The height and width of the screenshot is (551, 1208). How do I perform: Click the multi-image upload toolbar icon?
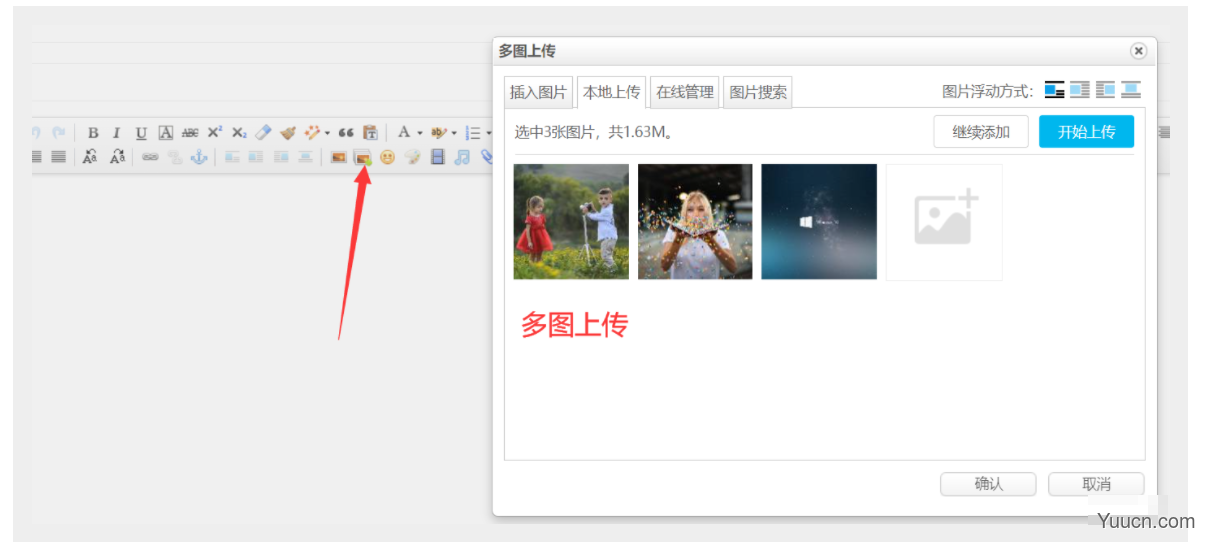point(363,157)
